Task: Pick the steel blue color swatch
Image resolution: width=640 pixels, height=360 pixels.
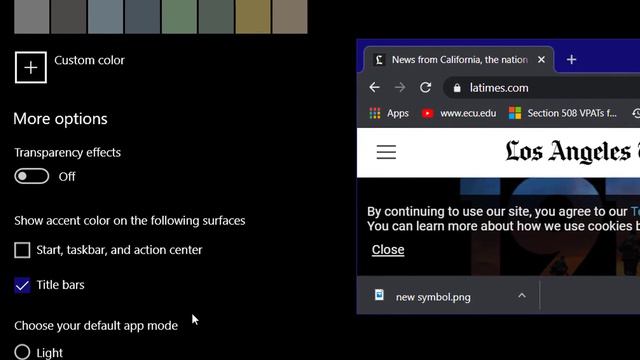Action: tap(105, 16)
